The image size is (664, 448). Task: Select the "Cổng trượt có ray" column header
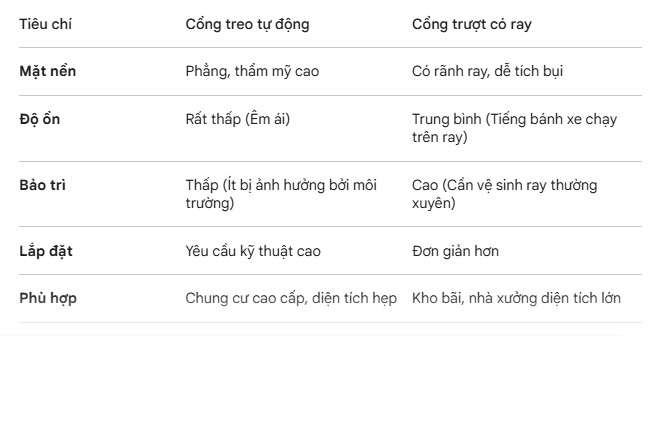471,24
